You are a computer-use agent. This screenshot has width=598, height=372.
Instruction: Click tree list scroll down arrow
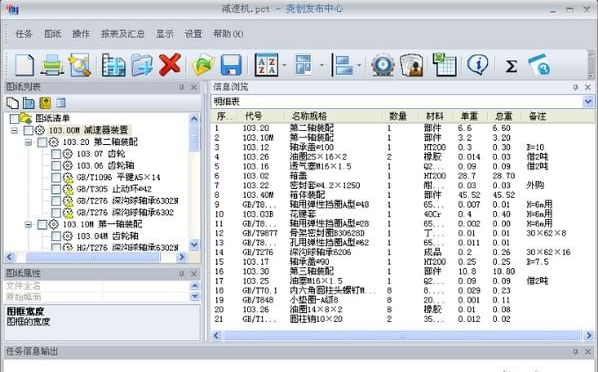pos(194,245)
